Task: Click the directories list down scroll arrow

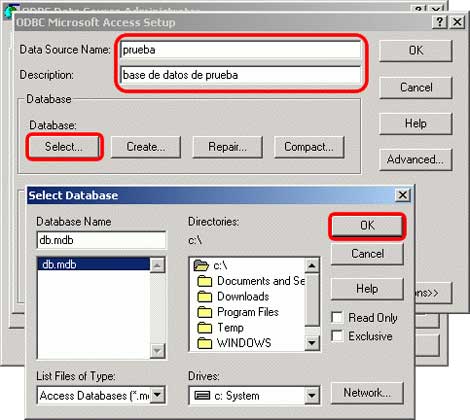Action: (x=312, y=343)
